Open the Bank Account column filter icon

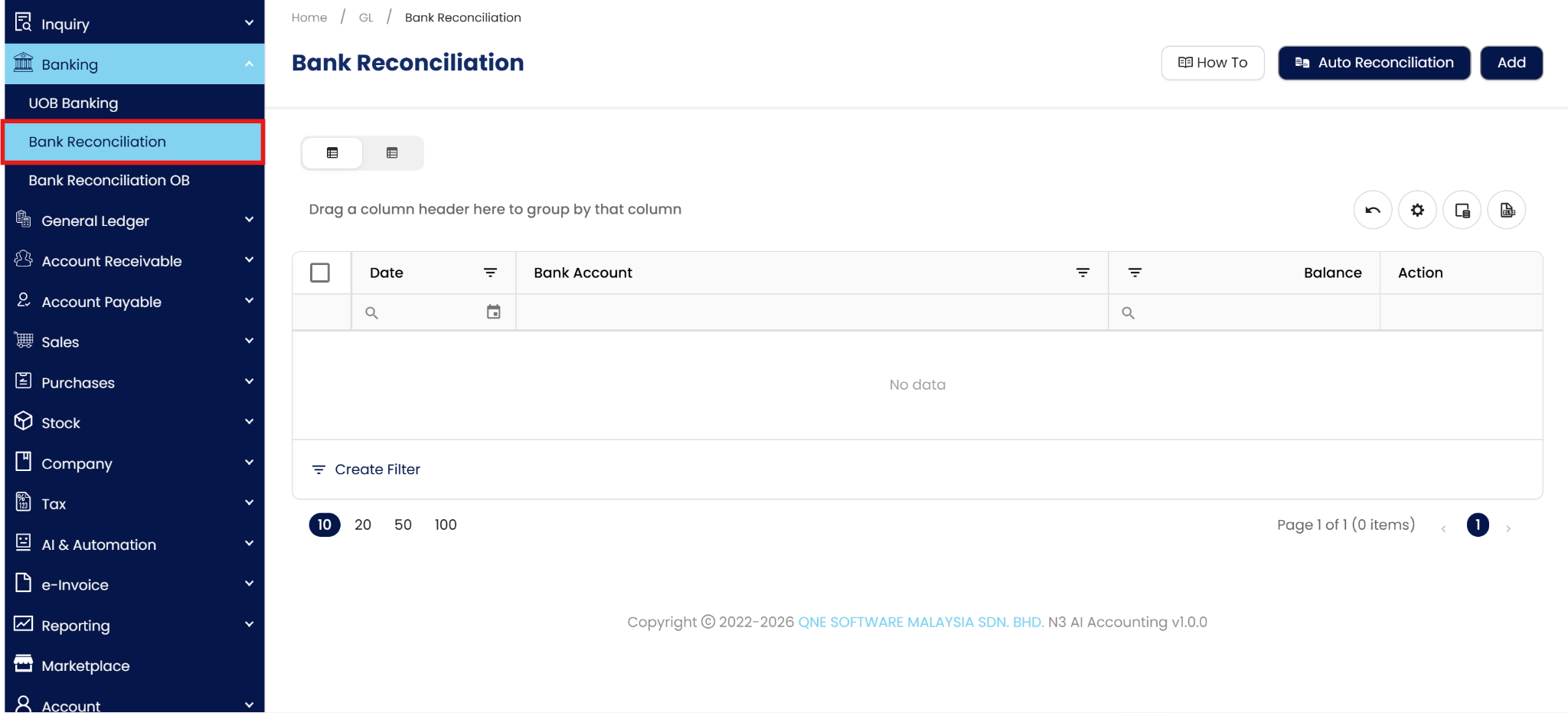click(1083, 273)
